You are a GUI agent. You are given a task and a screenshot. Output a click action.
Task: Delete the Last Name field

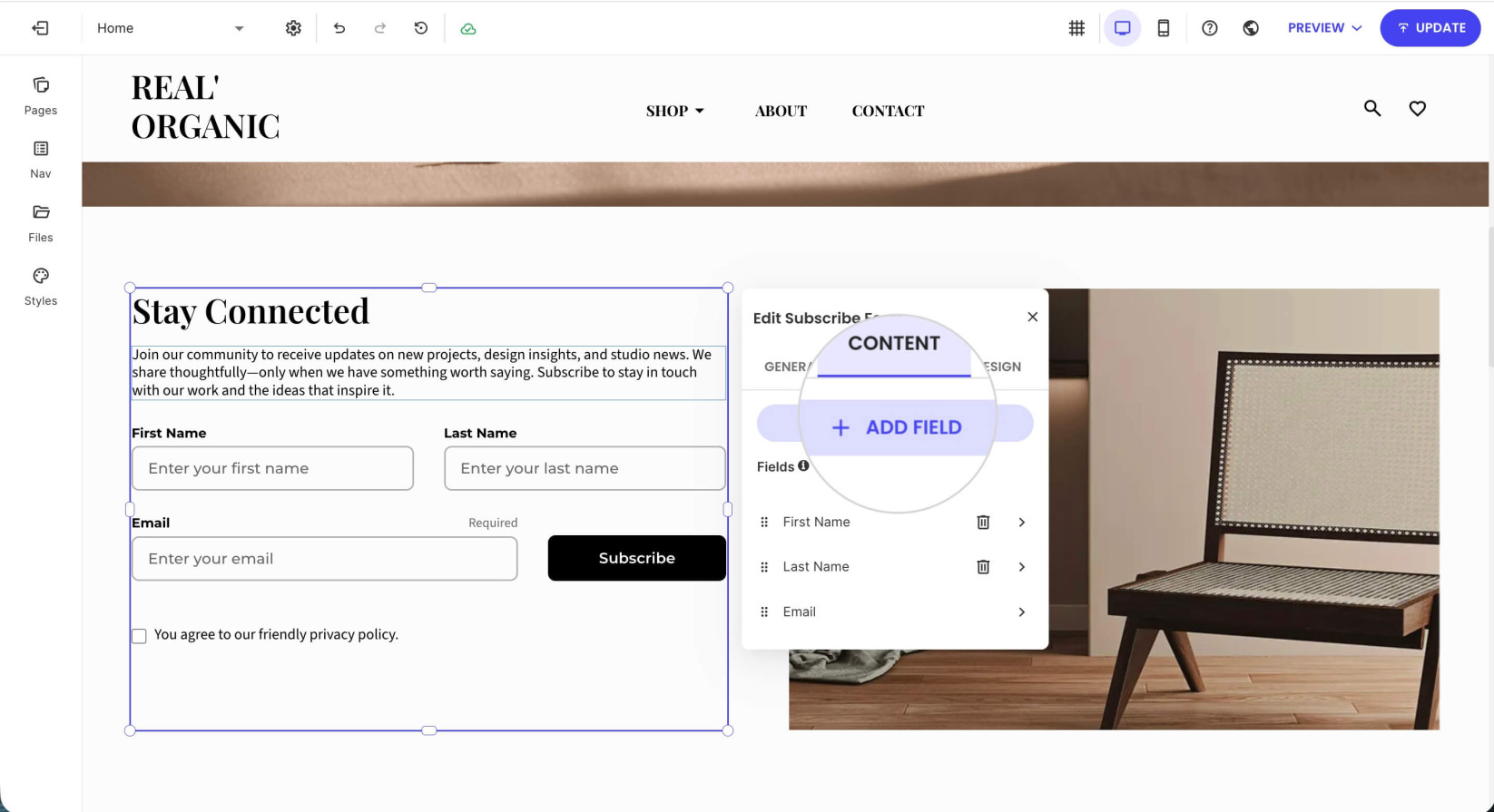pos(983,567)
